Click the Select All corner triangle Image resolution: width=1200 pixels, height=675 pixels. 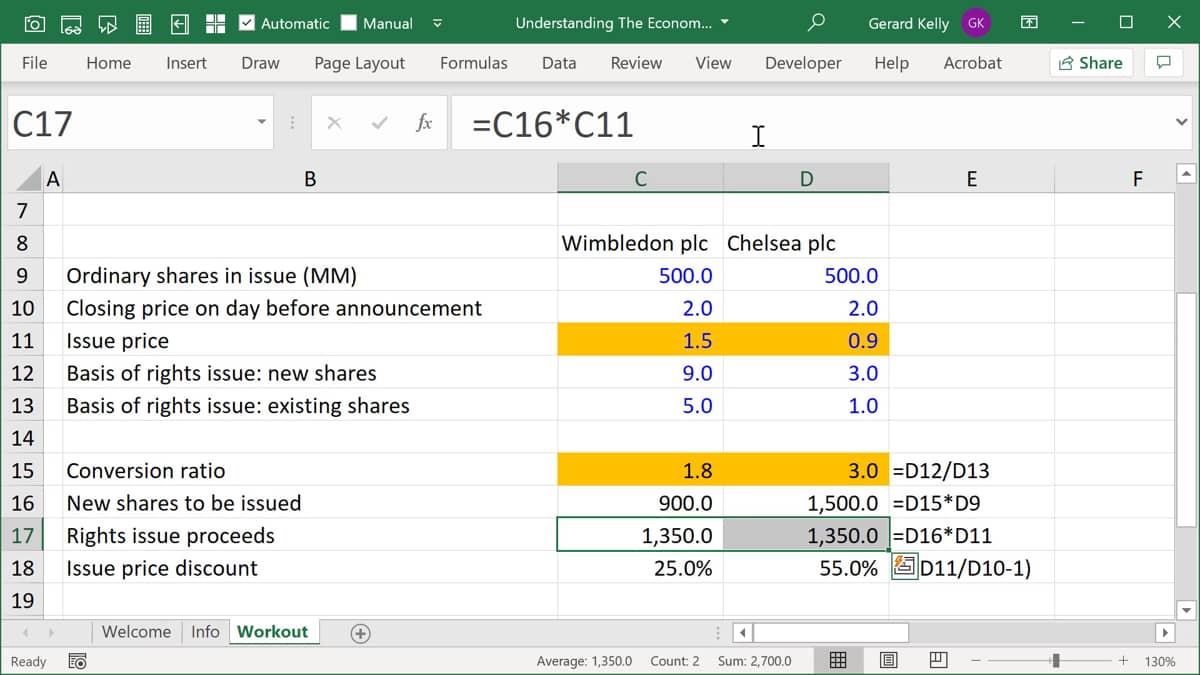[30, 179]
